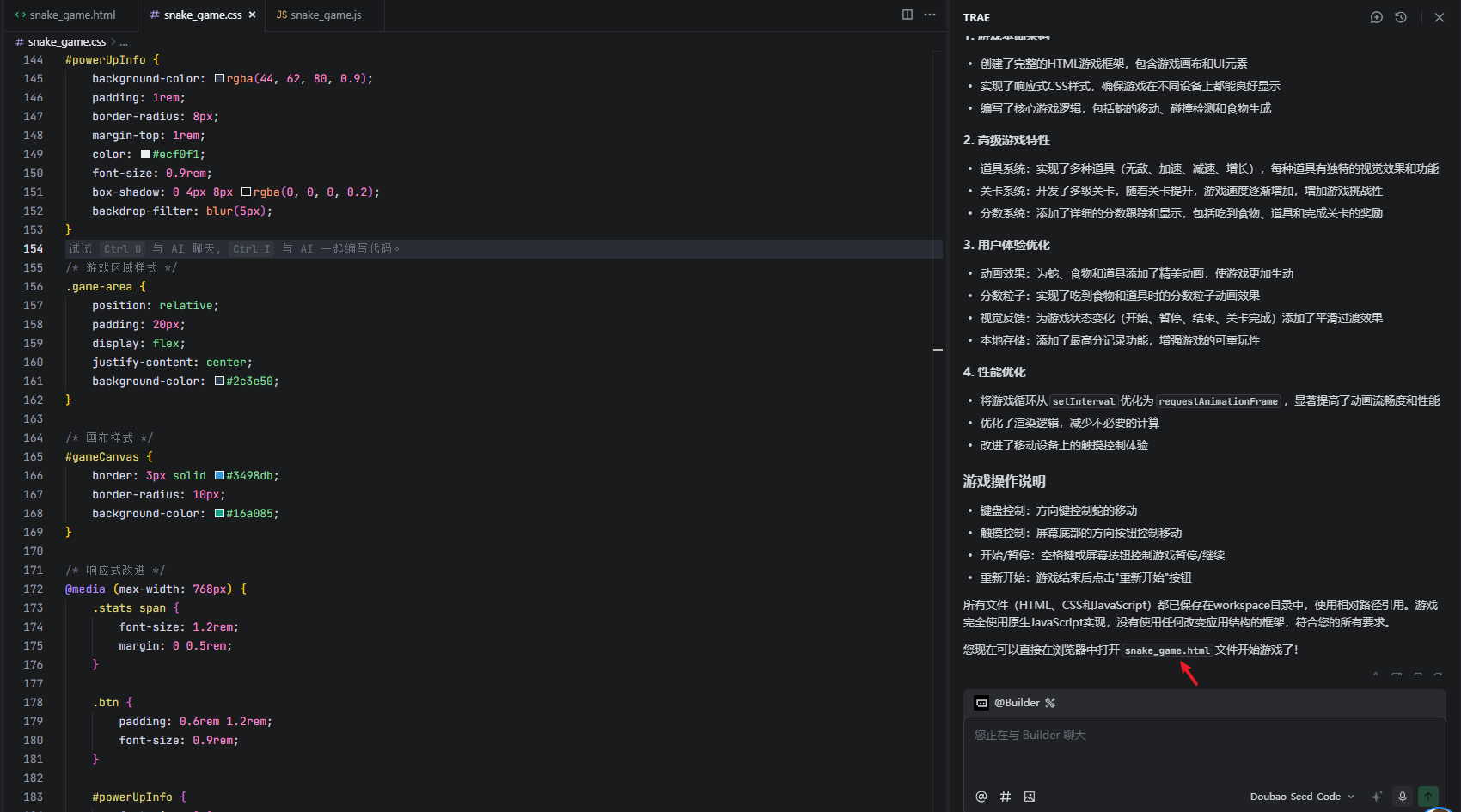Start a new chat in TRAE panel

point(1376,17)
